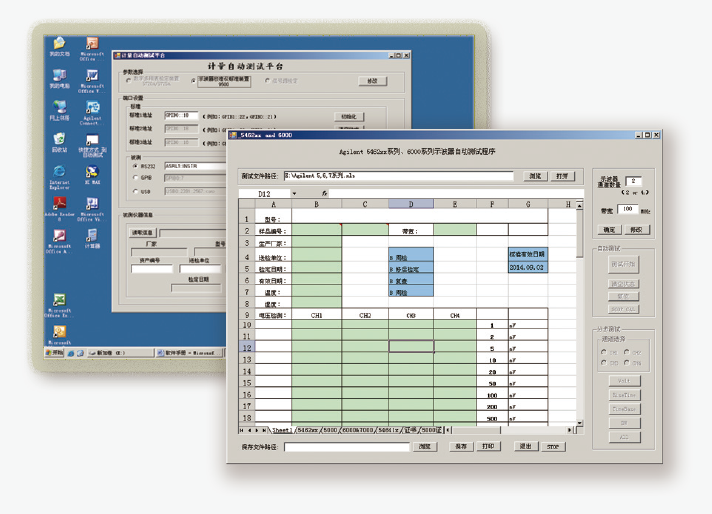Click the 保存文件路径 input field

pyautogui.click(x=346, y=447)
